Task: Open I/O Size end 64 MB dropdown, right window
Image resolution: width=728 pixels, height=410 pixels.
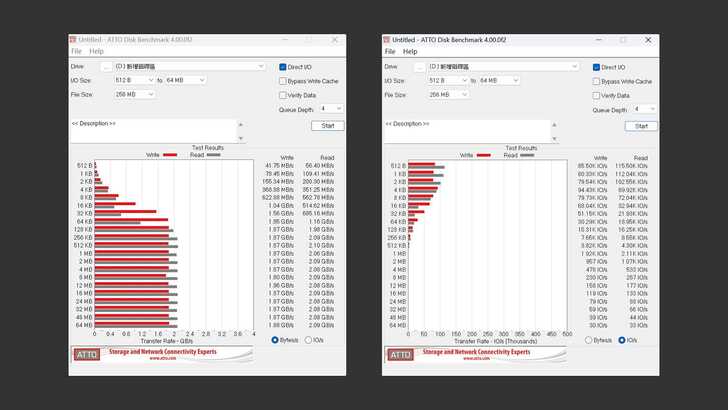Action: pyautogui.click(x=499, y=81)
